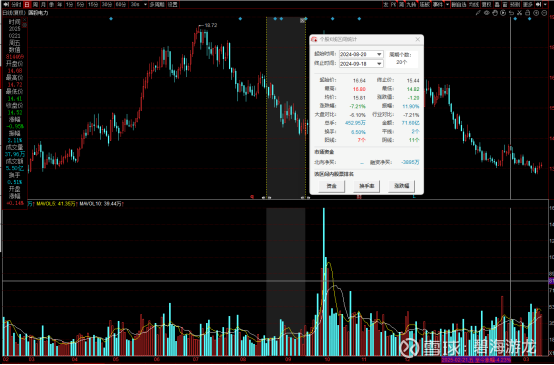
Task: Open the 起始时间 start date dropdown
Action: 379,54
